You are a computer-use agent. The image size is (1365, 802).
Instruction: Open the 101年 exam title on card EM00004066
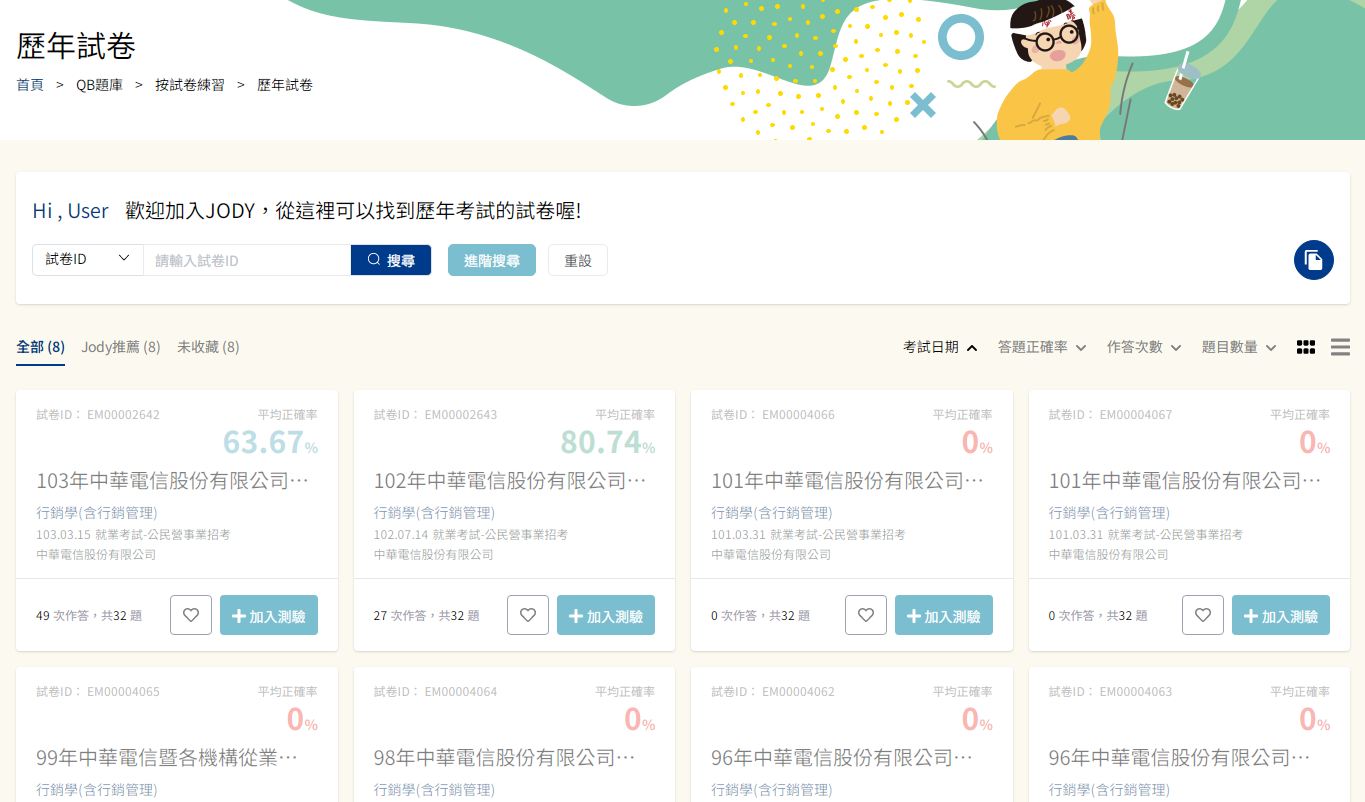848,481
